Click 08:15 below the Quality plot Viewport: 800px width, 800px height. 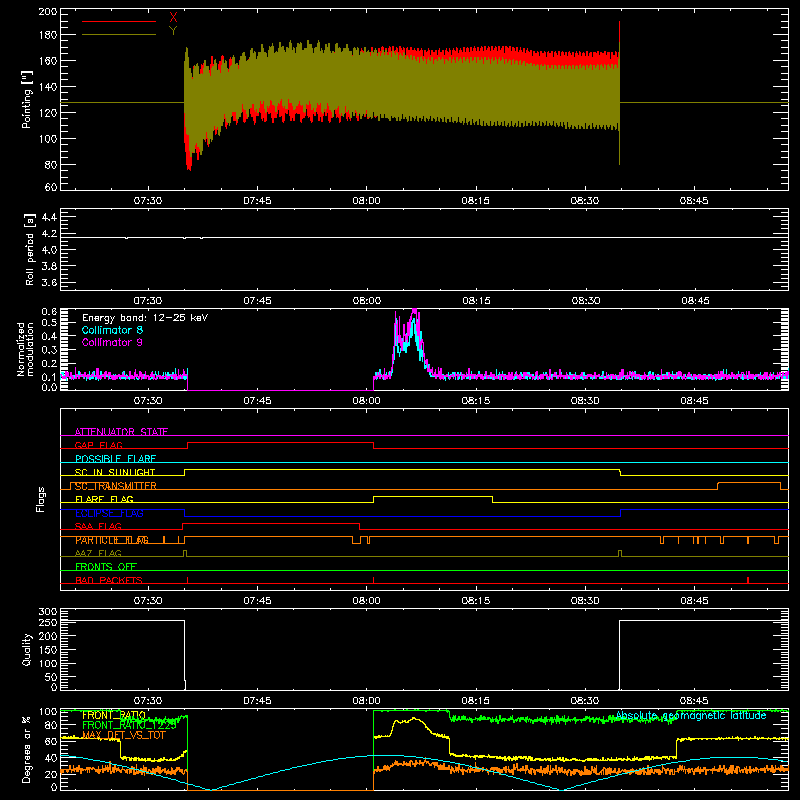(x=476, y=701)
